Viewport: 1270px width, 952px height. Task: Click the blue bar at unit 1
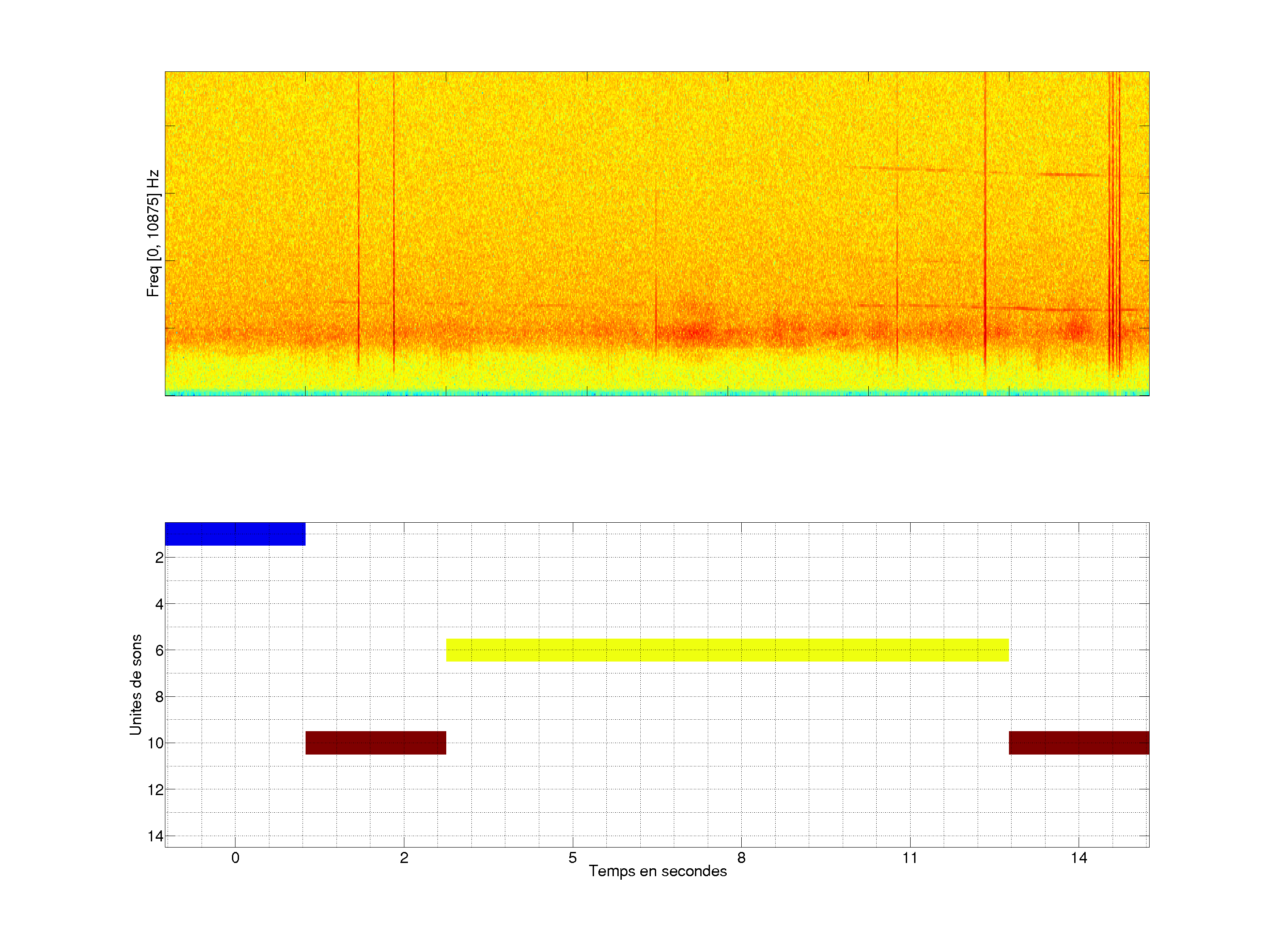click(235, 534)
